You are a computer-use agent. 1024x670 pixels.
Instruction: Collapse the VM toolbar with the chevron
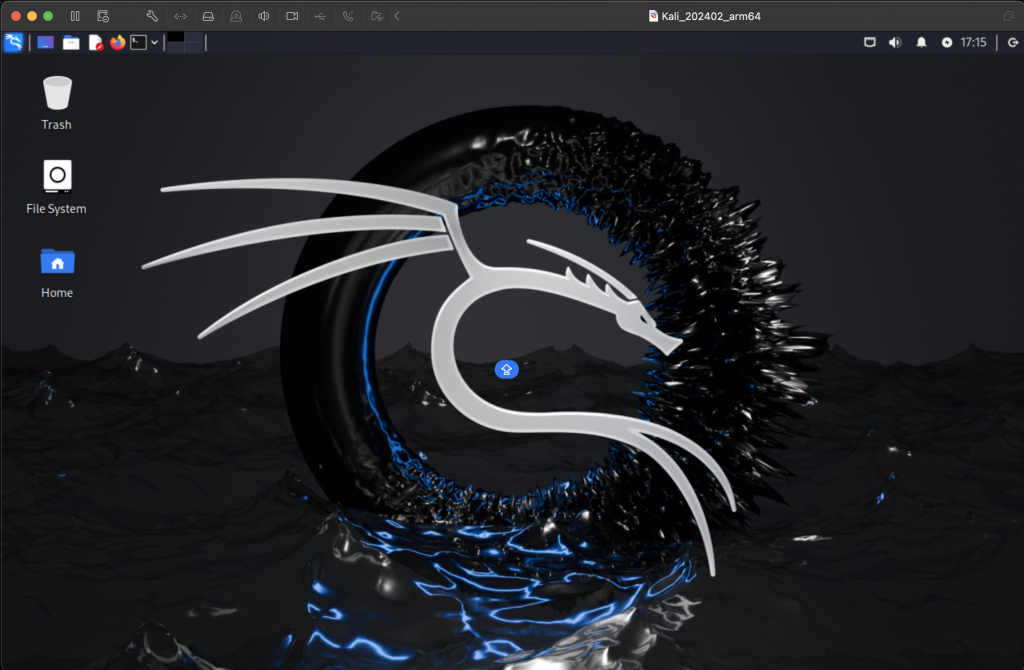point(397,16)
